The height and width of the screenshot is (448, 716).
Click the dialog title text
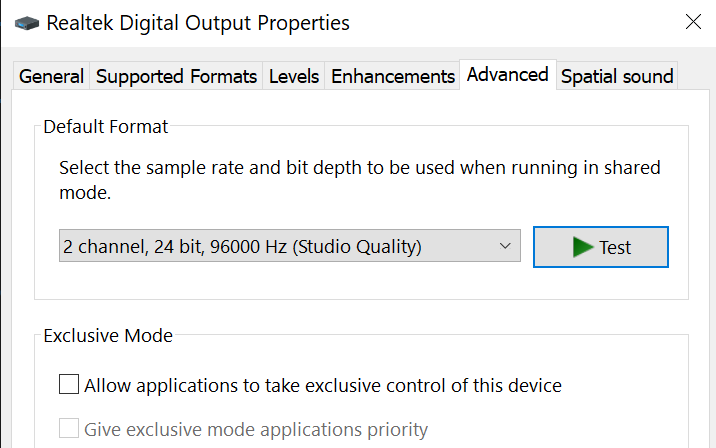coord(198,22)
